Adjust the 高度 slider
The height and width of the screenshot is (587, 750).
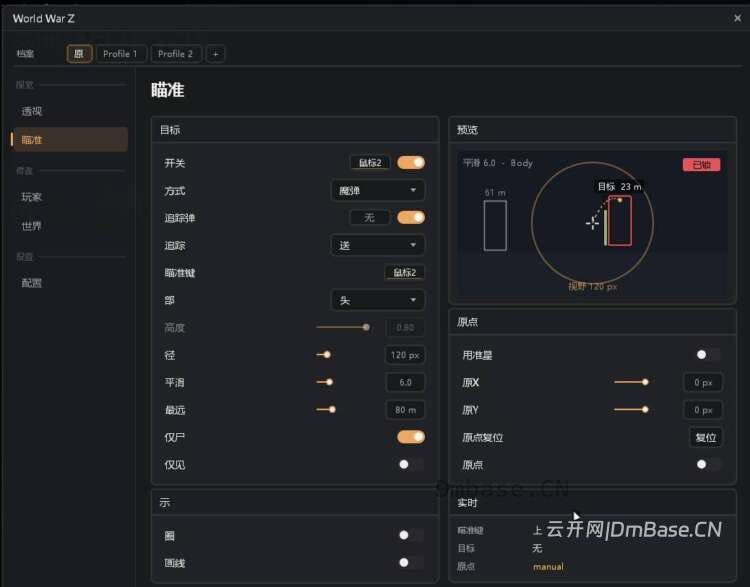[x=342, y=327]
